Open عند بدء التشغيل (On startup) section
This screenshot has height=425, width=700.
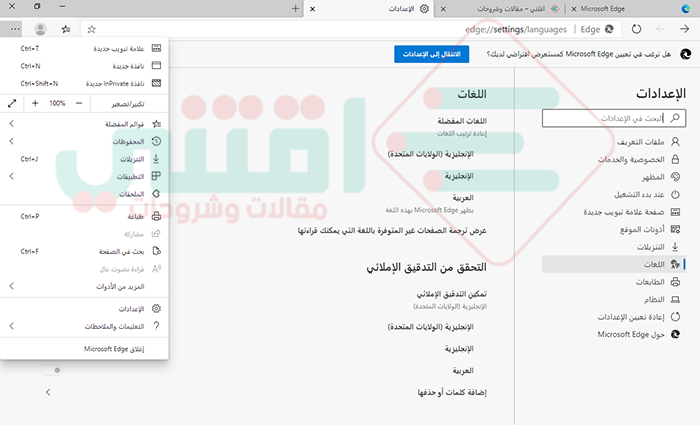point(614,194)
